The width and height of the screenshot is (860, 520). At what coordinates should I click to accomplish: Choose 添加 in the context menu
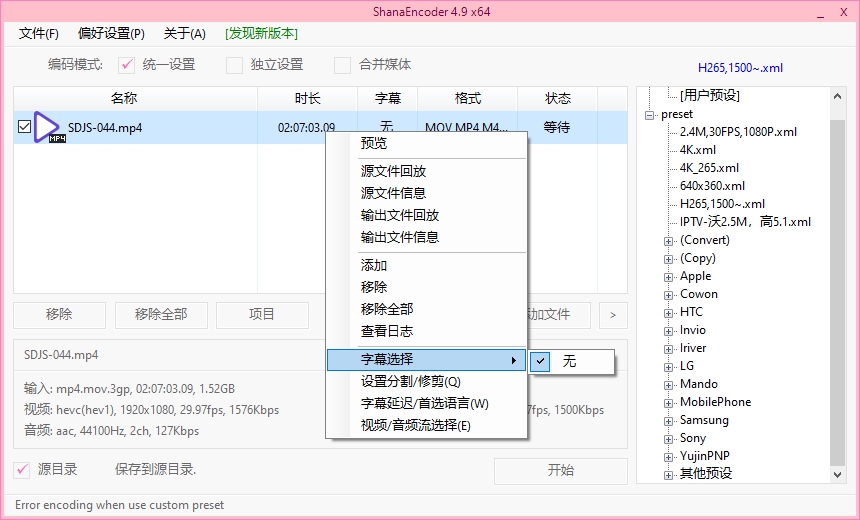click(x=426, y=265)
